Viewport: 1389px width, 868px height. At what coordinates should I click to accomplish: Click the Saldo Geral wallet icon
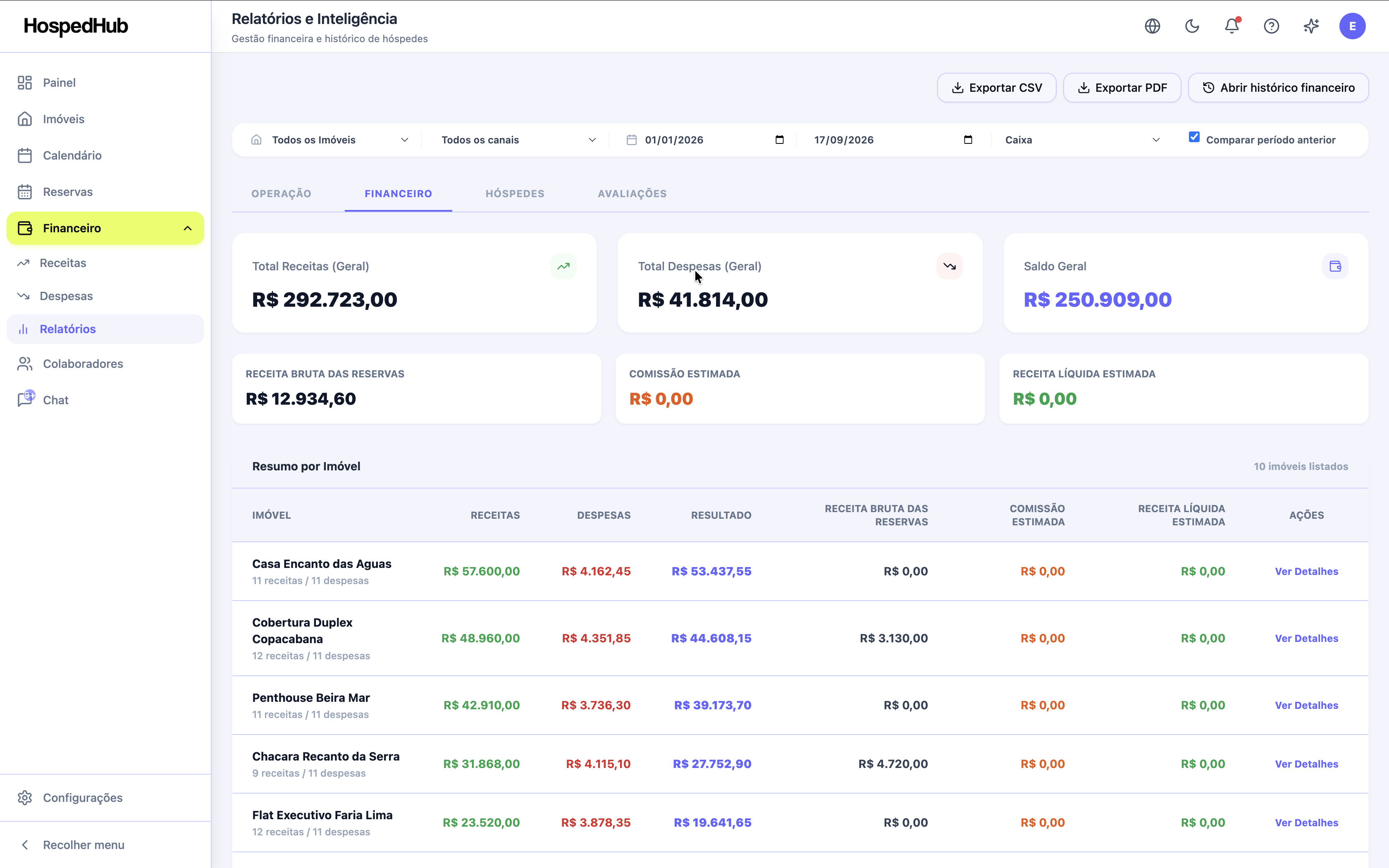tap(1335, 266)
